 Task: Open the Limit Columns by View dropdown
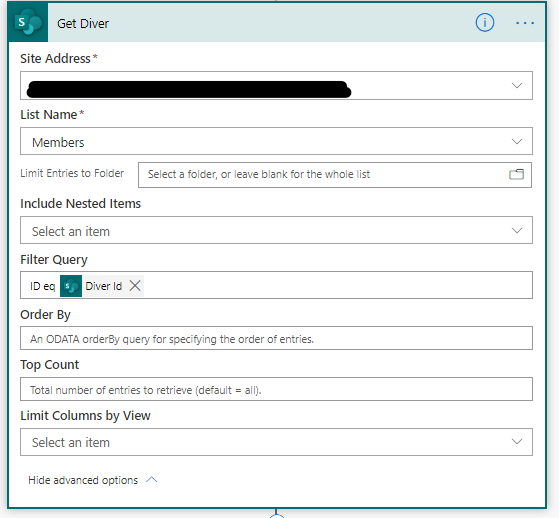pyautogui.click(x=276, y=442)
